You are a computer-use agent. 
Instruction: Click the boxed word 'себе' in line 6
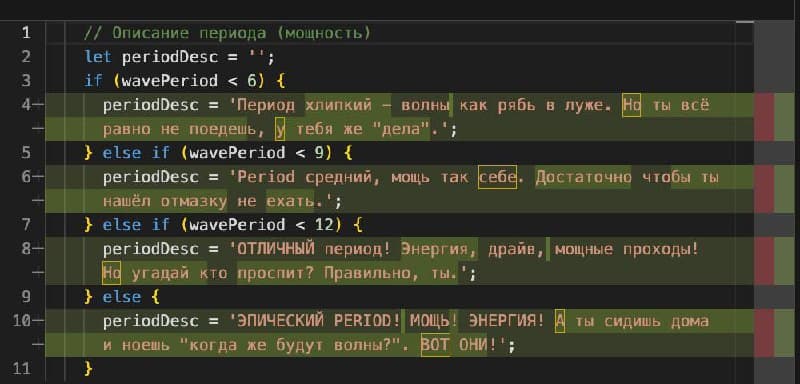point(497,177)
